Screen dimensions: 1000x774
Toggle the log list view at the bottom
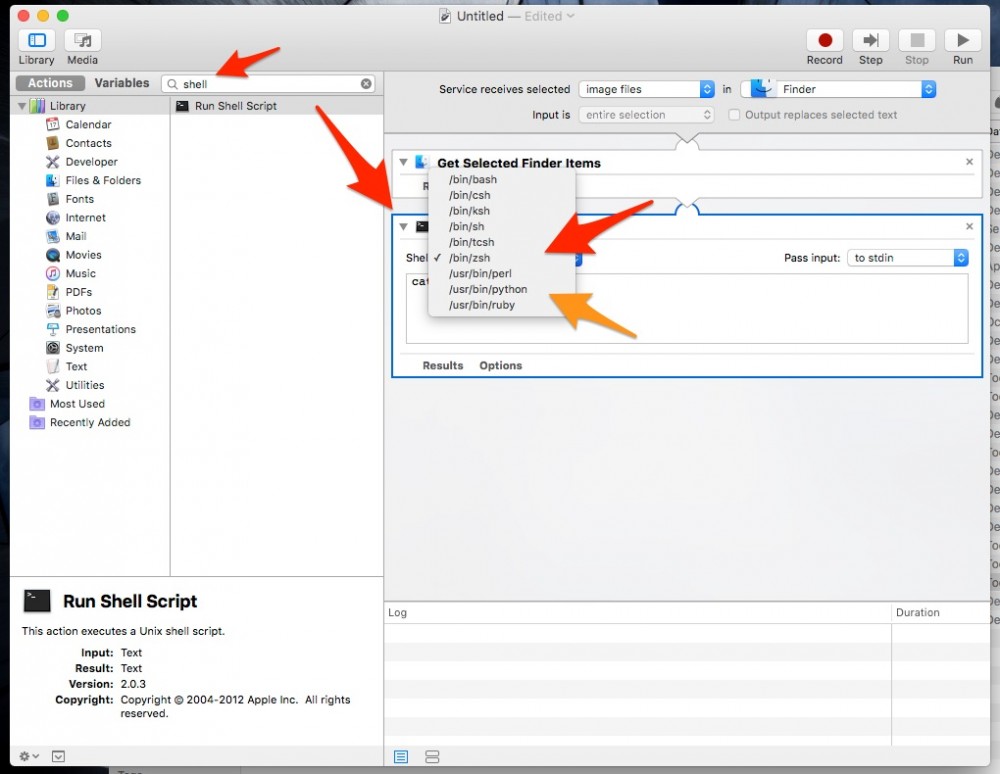tap(400, 757)
